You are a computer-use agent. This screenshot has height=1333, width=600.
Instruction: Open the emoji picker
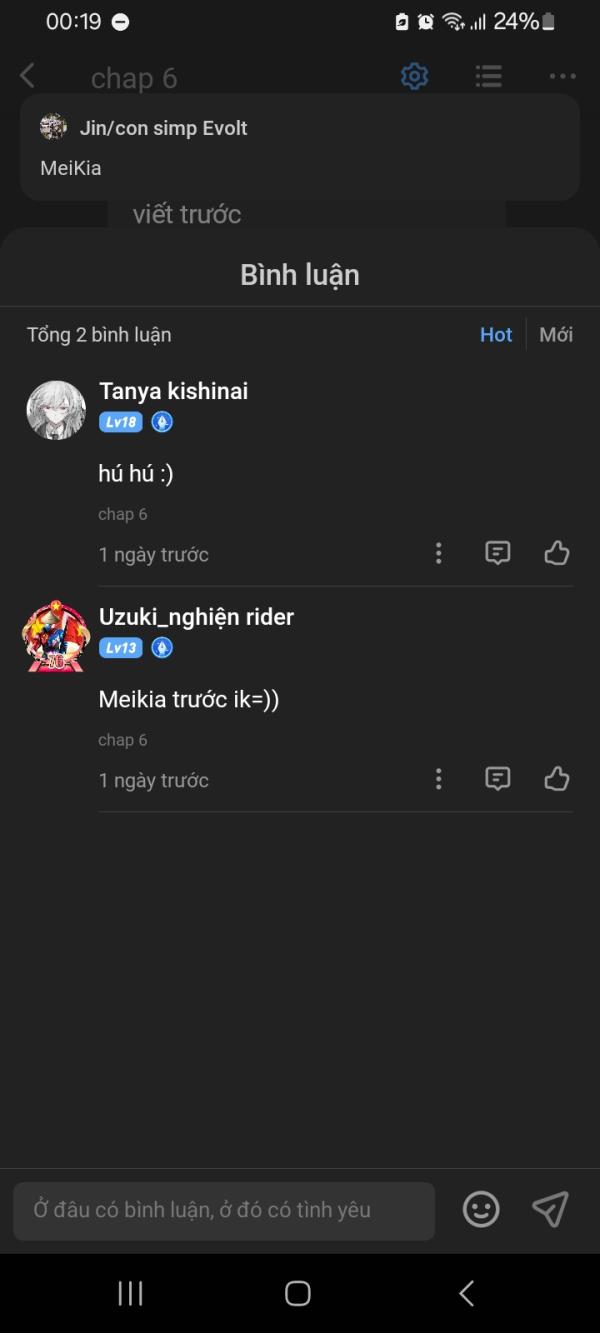(x=481, y=1210)
